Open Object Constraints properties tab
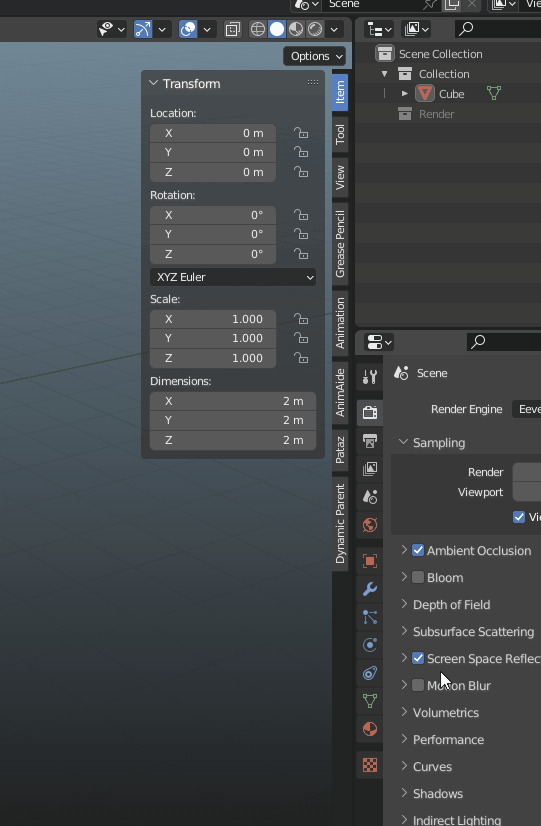Image resolution: width=541 pixels, height=826 pixels. 370,673
